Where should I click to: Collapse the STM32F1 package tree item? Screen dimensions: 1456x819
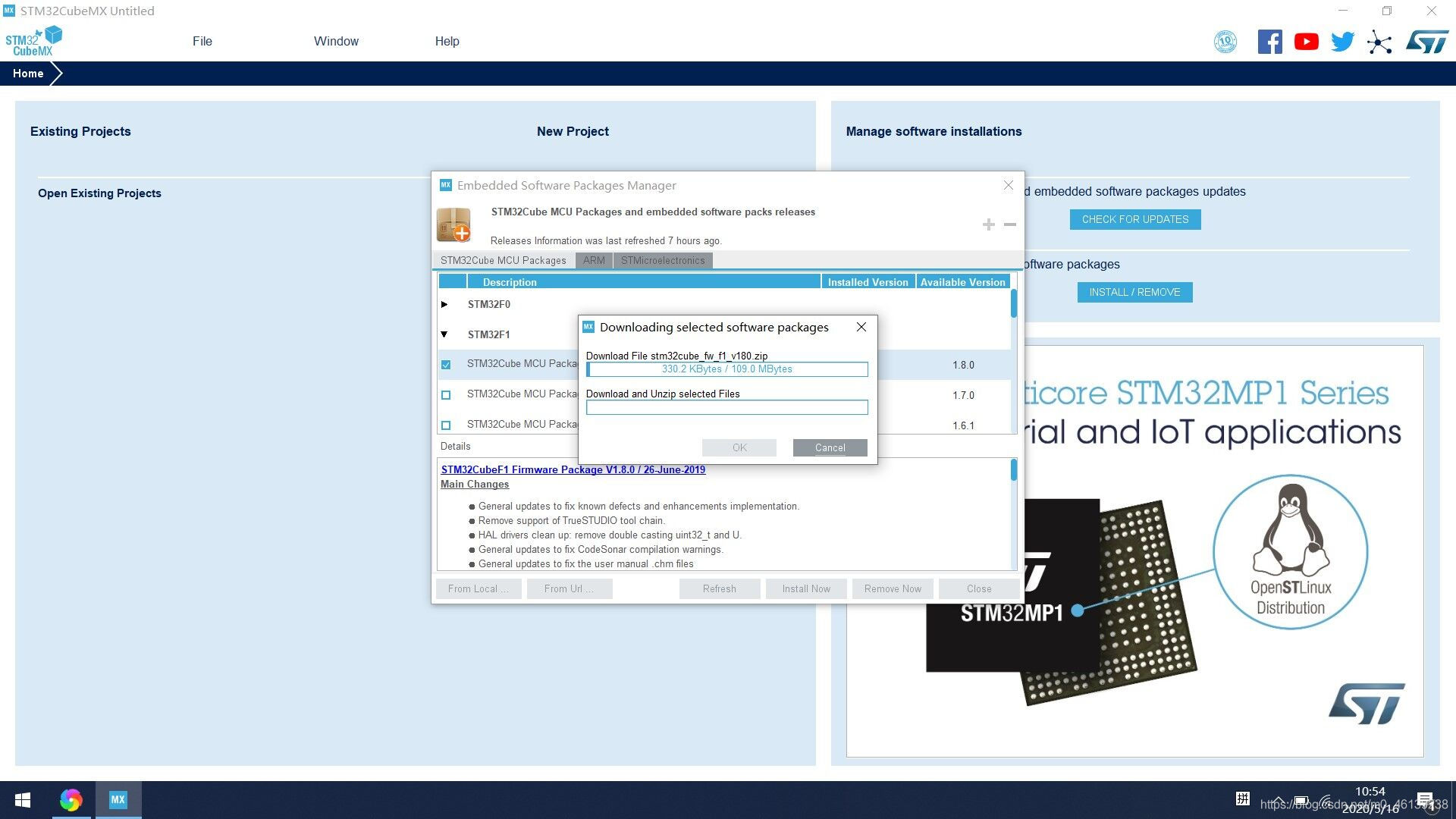coord(445,334)
